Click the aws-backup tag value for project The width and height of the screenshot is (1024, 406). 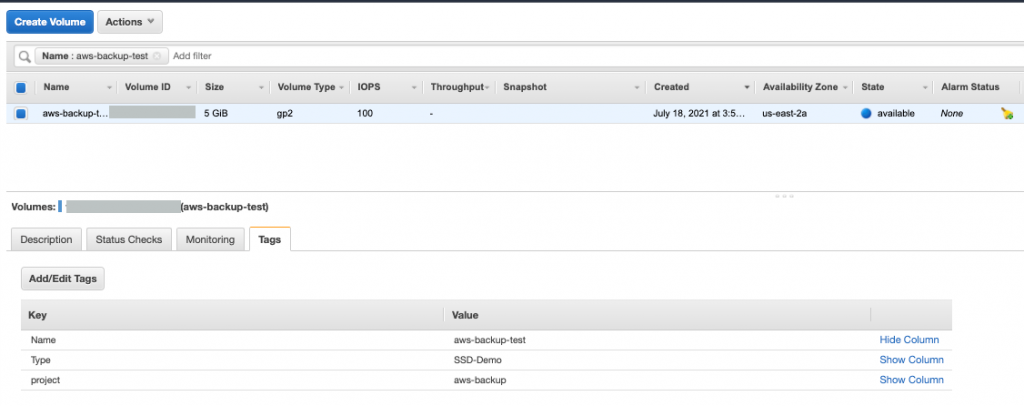click(479, 380)
